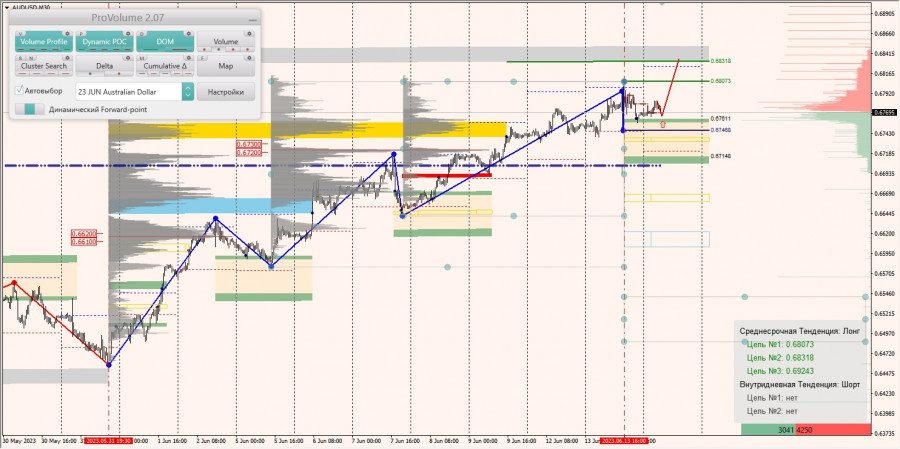The width and height of the screenshot is (900, 449).
Task: Open gear settings on Dynamic POC button
Action: click(x=128, y=33)
